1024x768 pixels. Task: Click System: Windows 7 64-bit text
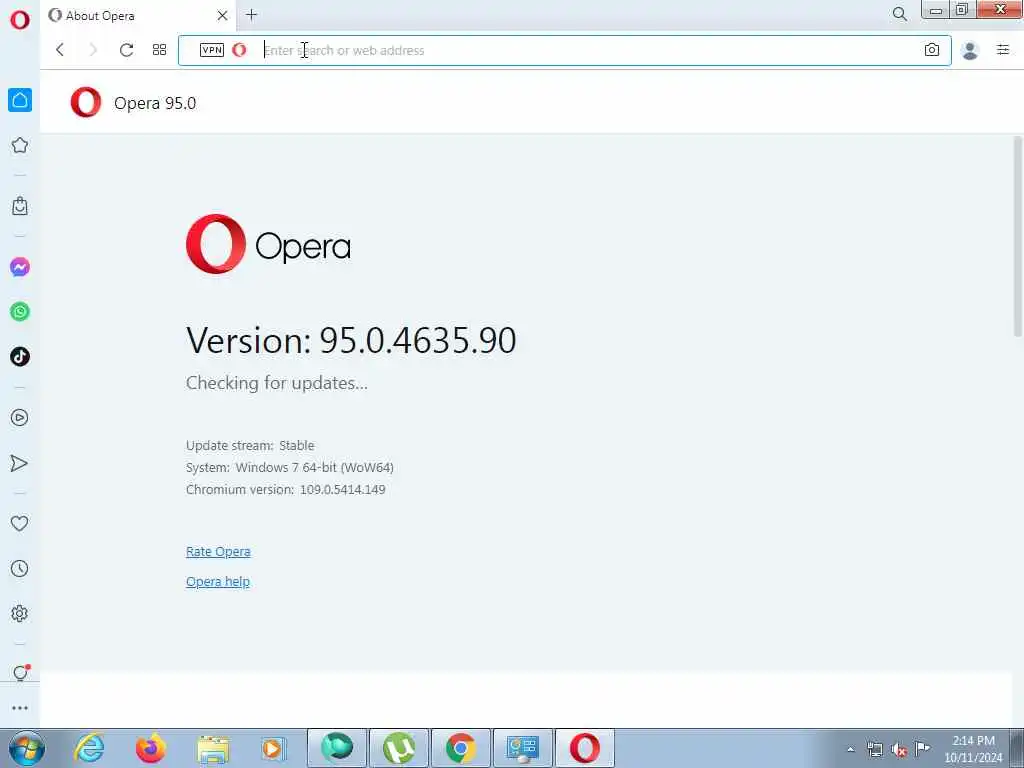coord(290,468)
